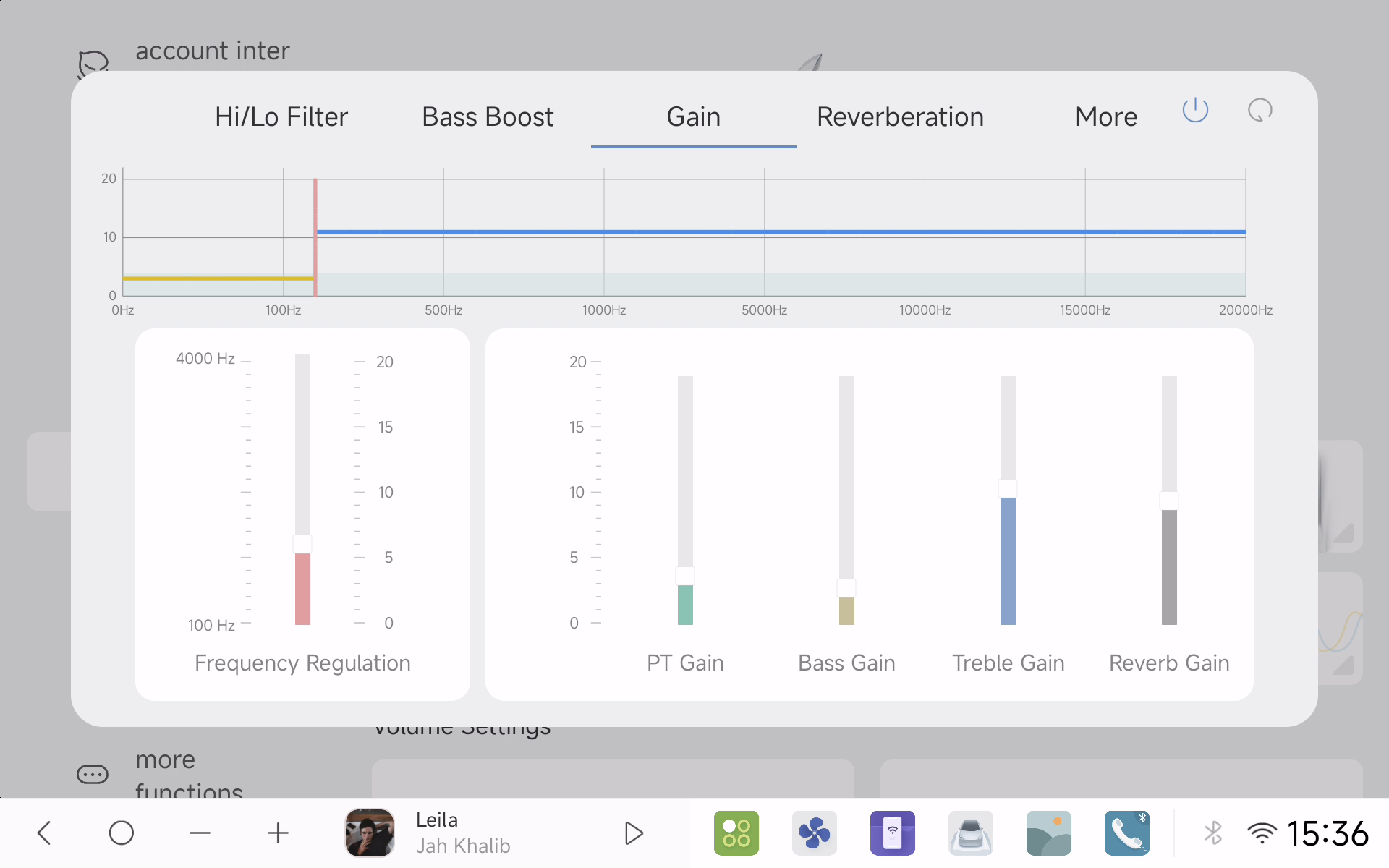Click the Treble Gain slider handle
This screenshot has height=868, width=1389.
(x=1008, y=488)
